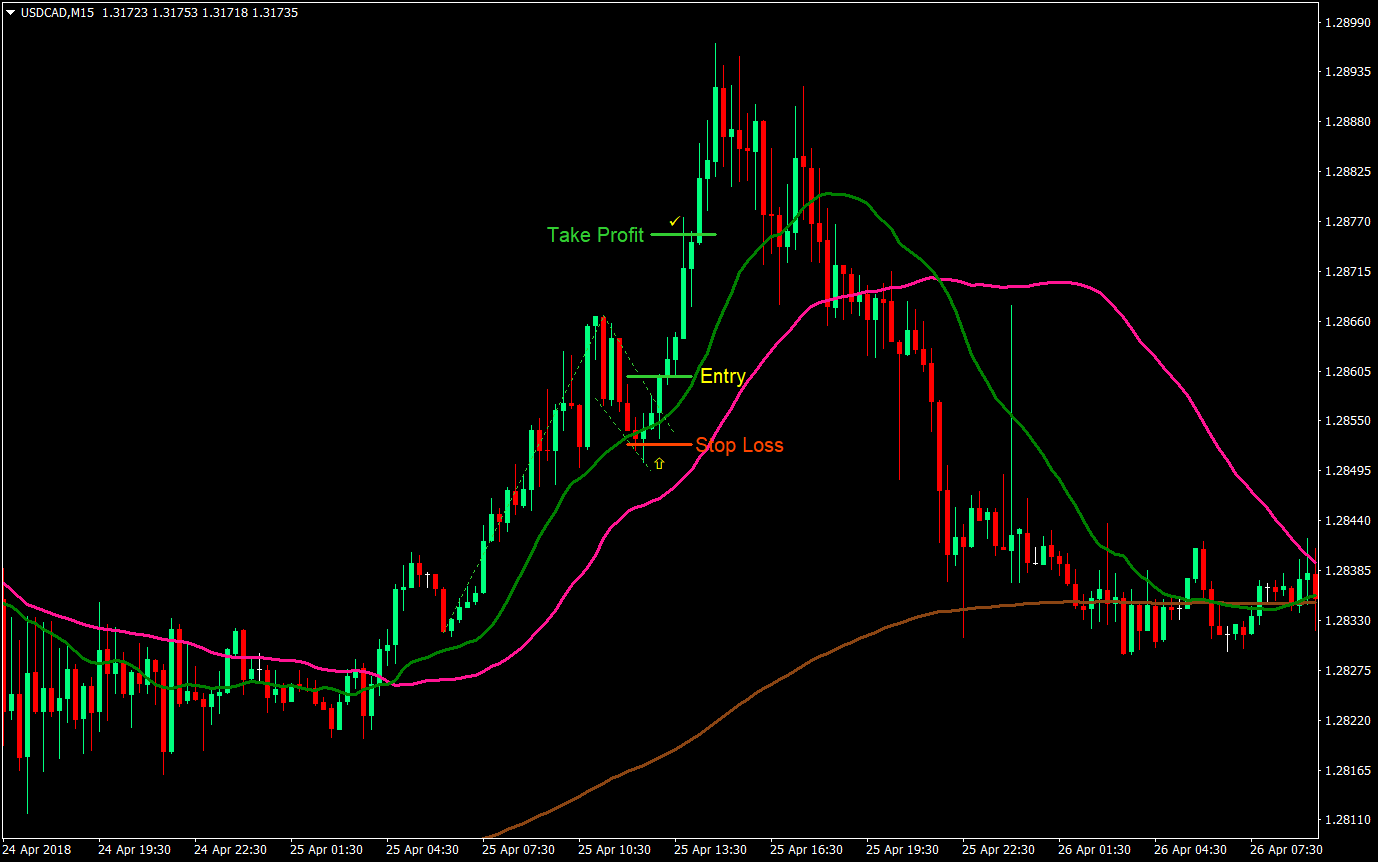Click time axis label 24 Apr 2018
Viewport: 1378px width, 862px height.
[38, 850]
